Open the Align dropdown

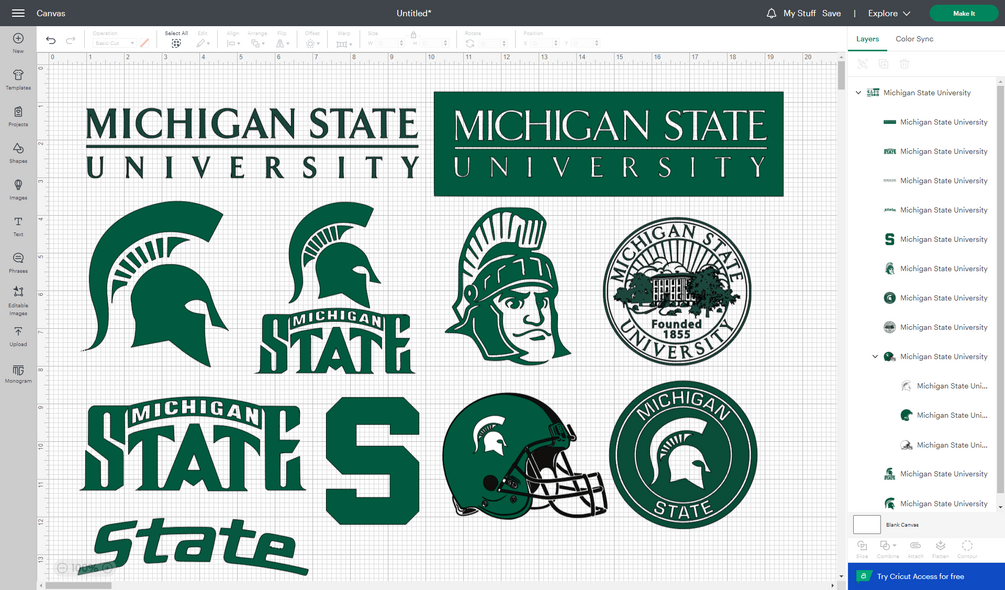coord(233,43)
